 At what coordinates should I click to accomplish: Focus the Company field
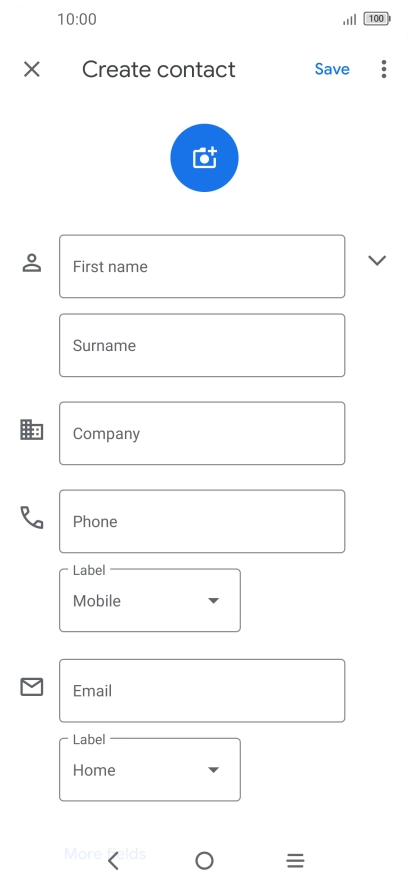pyautogui.click(x=202, y=433)
